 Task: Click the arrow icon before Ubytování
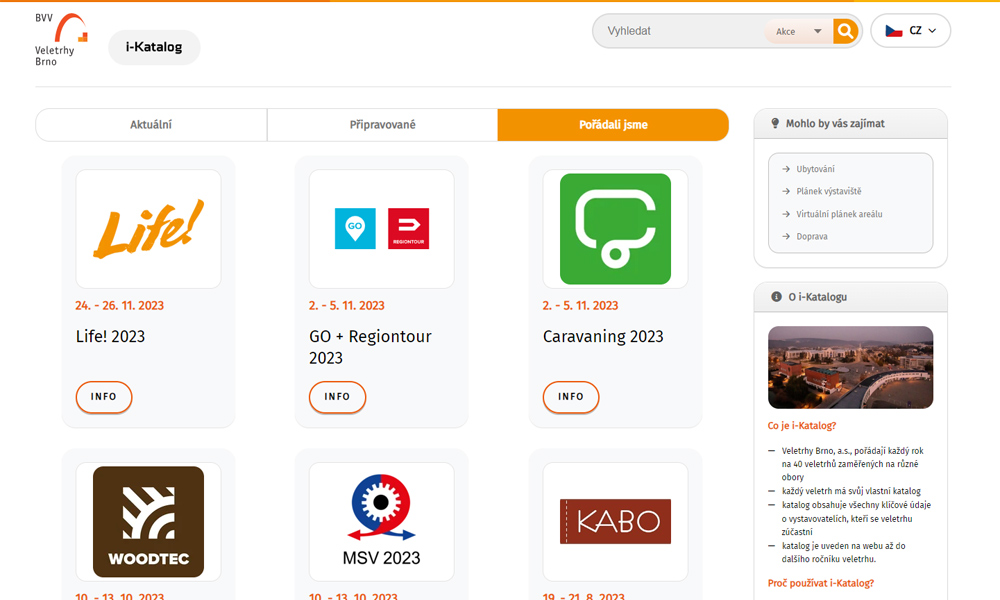coord(786,169)
